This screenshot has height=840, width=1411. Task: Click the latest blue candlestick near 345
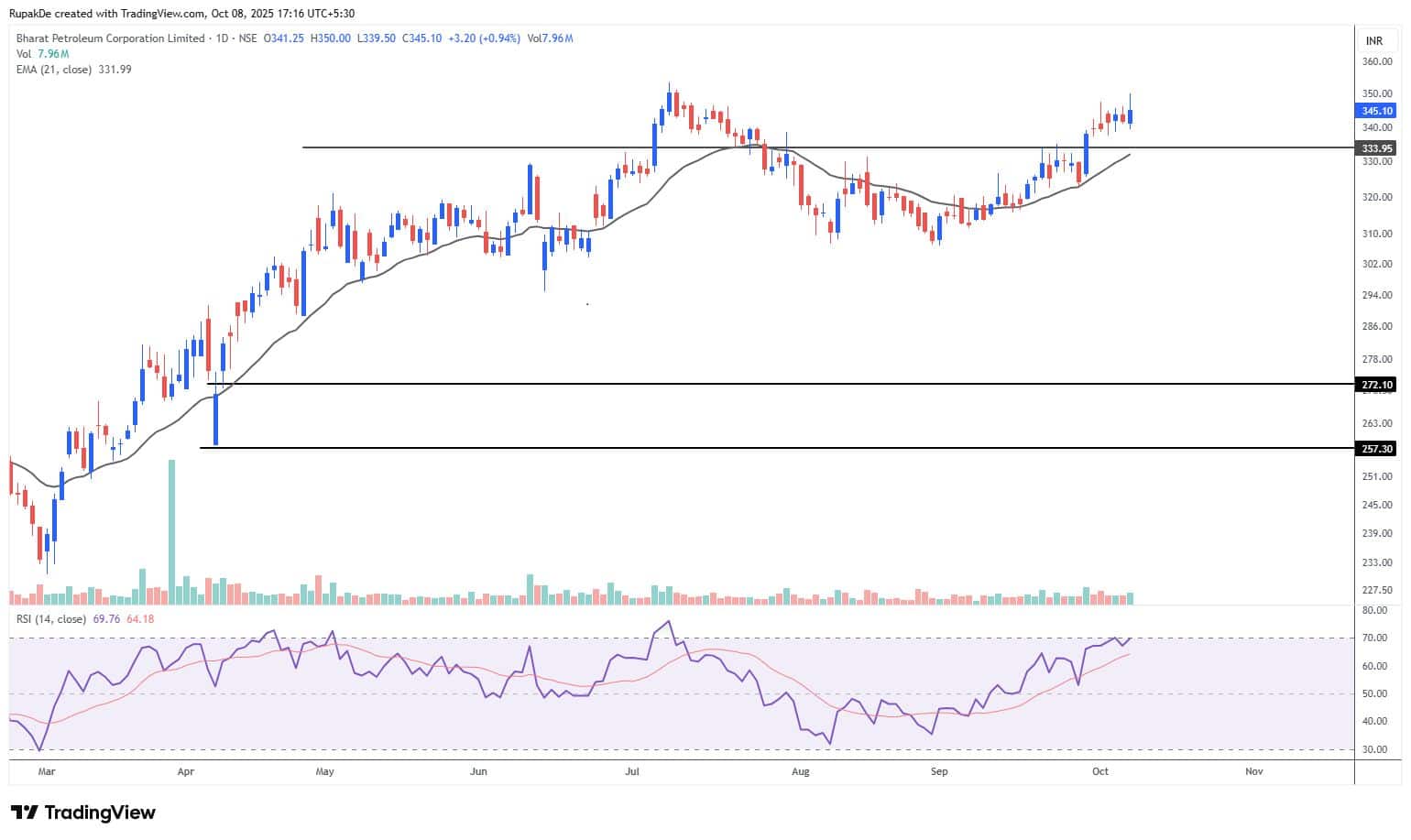point(1131,116)
